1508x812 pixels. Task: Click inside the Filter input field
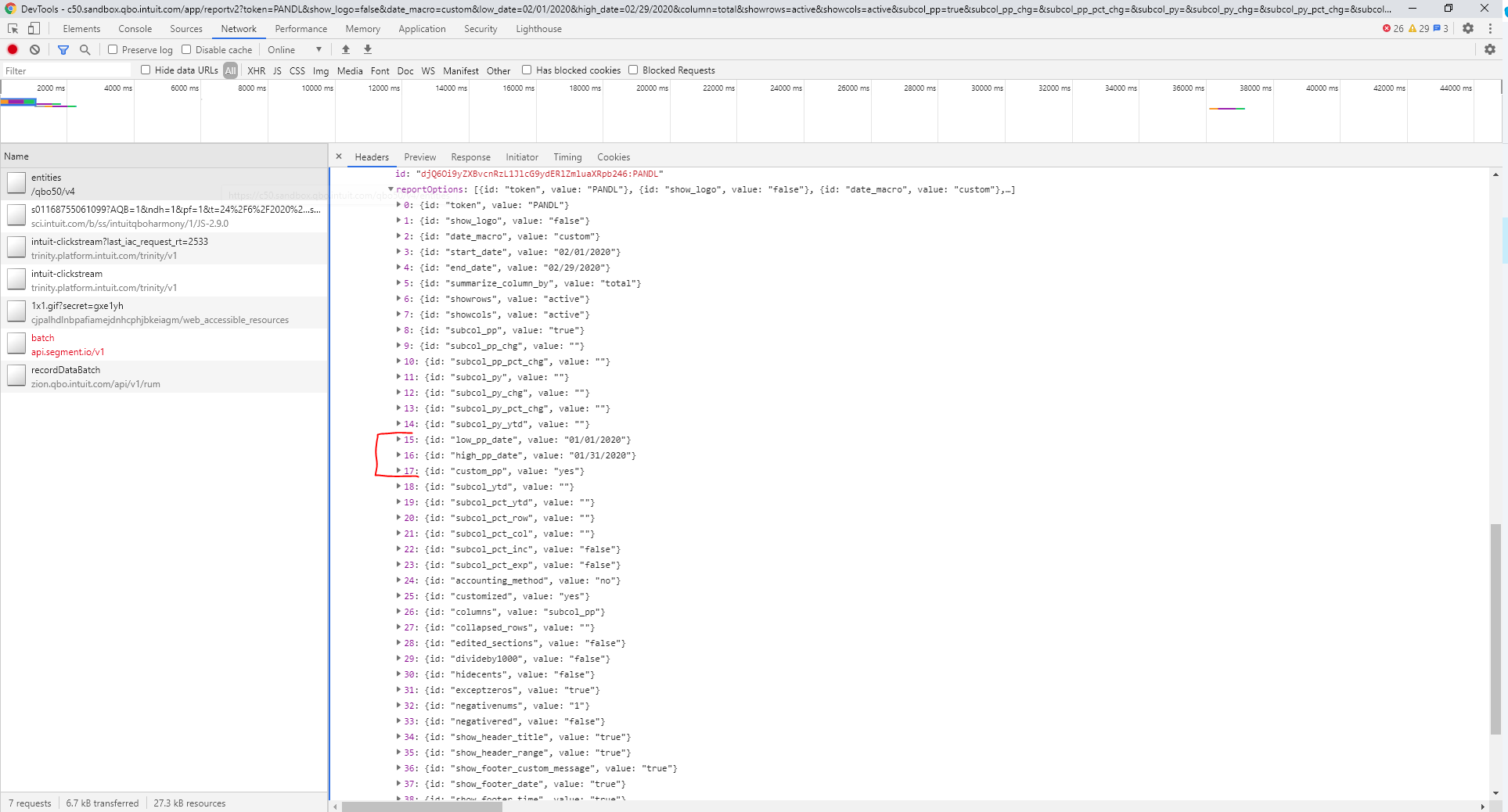click(63, 70)
